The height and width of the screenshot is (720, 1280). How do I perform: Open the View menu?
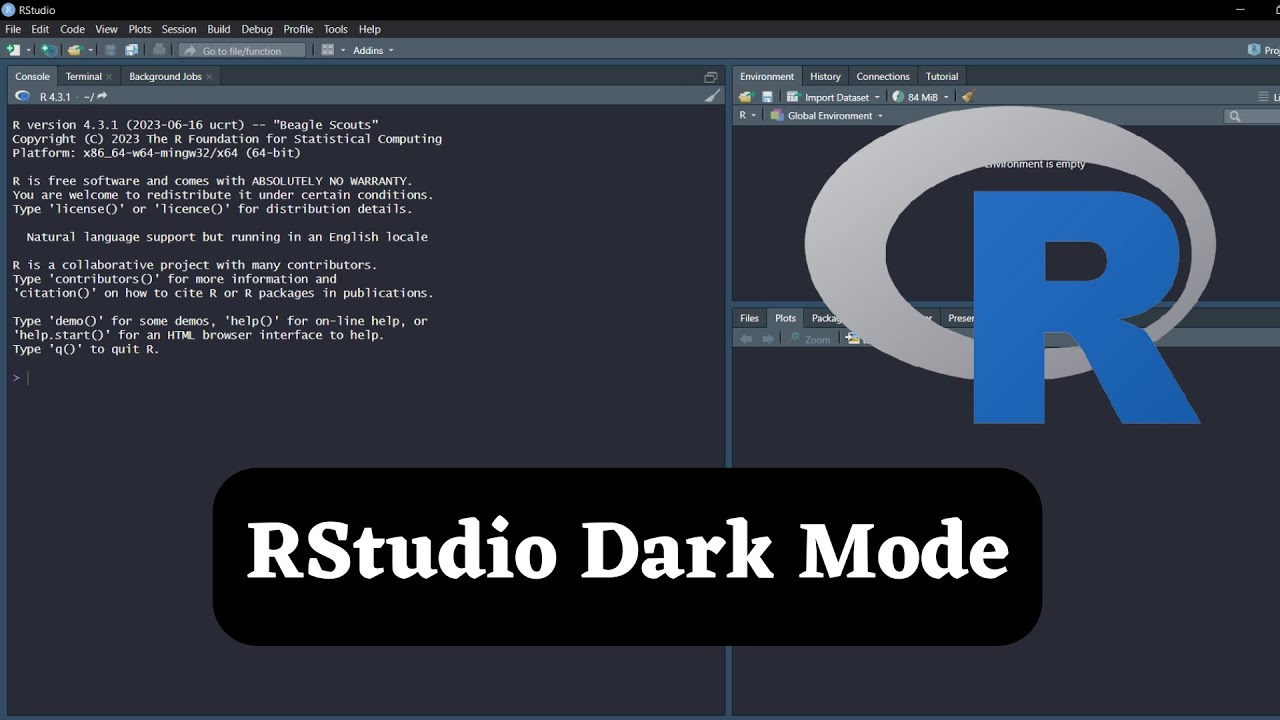(106, 29)
